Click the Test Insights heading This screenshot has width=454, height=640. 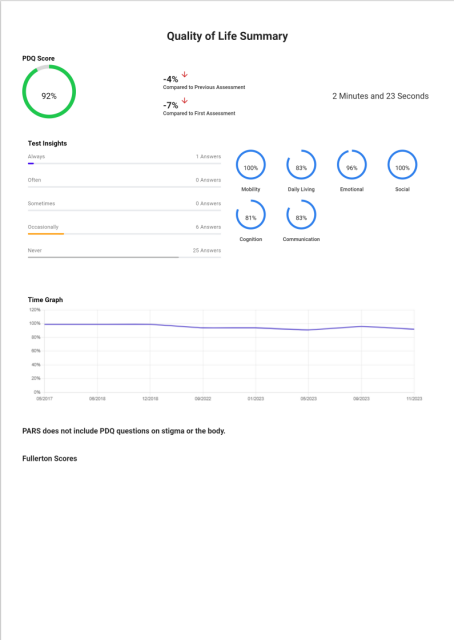tap(47, 143)
